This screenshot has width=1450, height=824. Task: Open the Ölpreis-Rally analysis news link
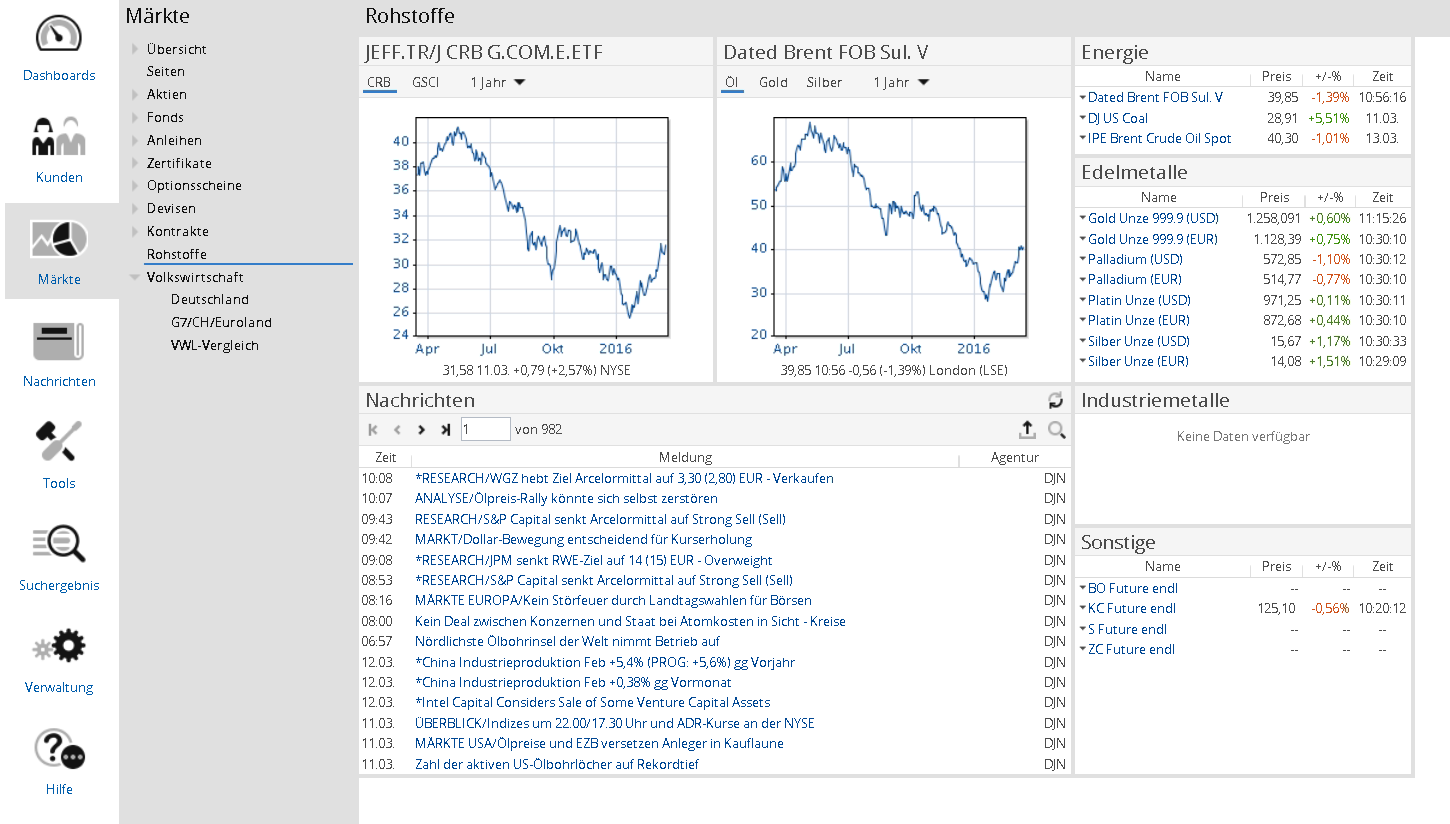(566, 498)
